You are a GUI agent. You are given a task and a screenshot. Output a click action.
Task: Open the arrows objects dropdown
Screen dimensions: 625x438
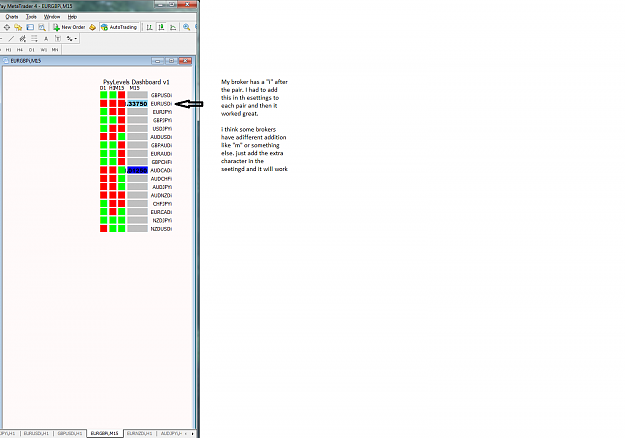click(x=72, y=39)
